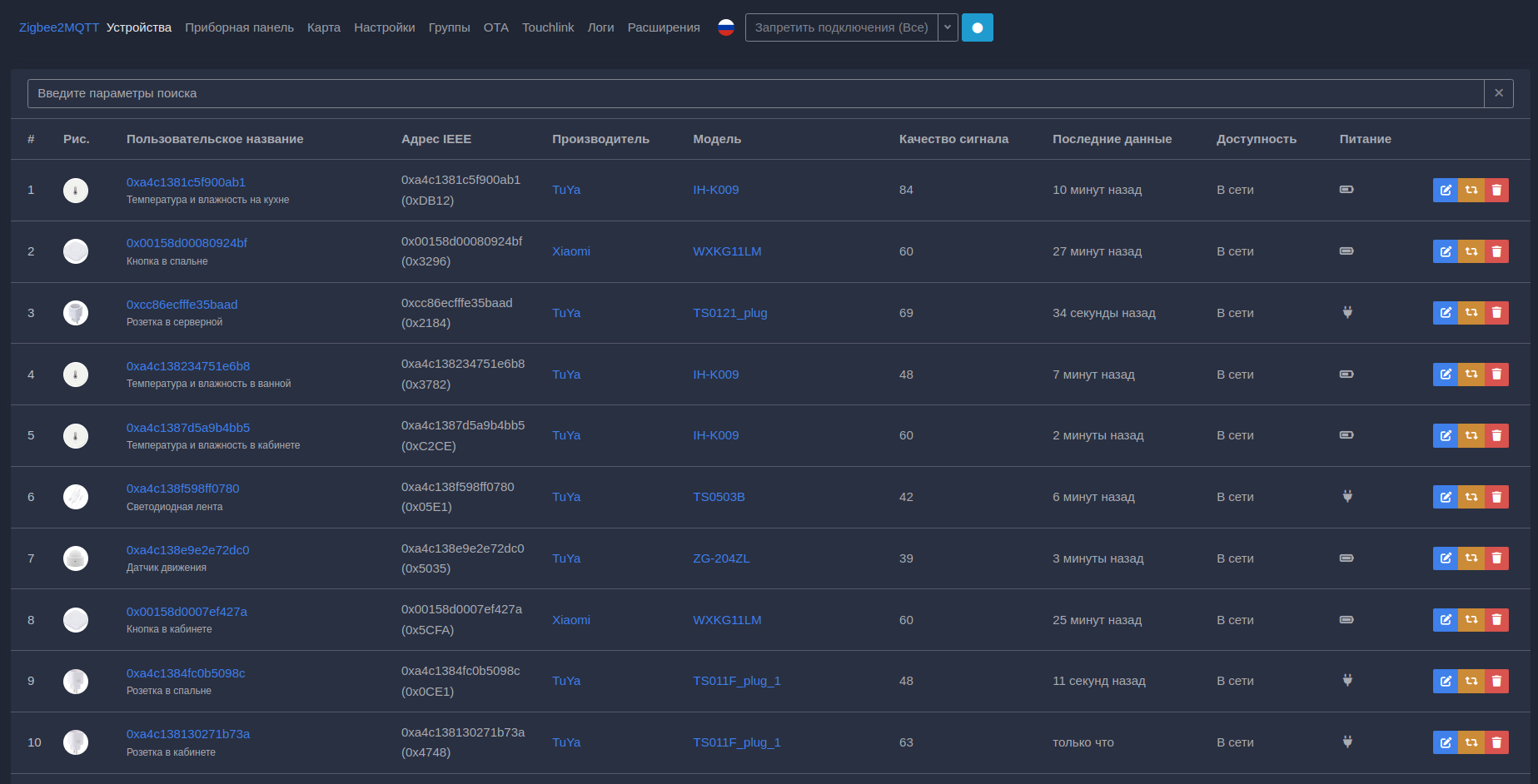Click the Zigbee2MQTT home link

coord(59,27)
